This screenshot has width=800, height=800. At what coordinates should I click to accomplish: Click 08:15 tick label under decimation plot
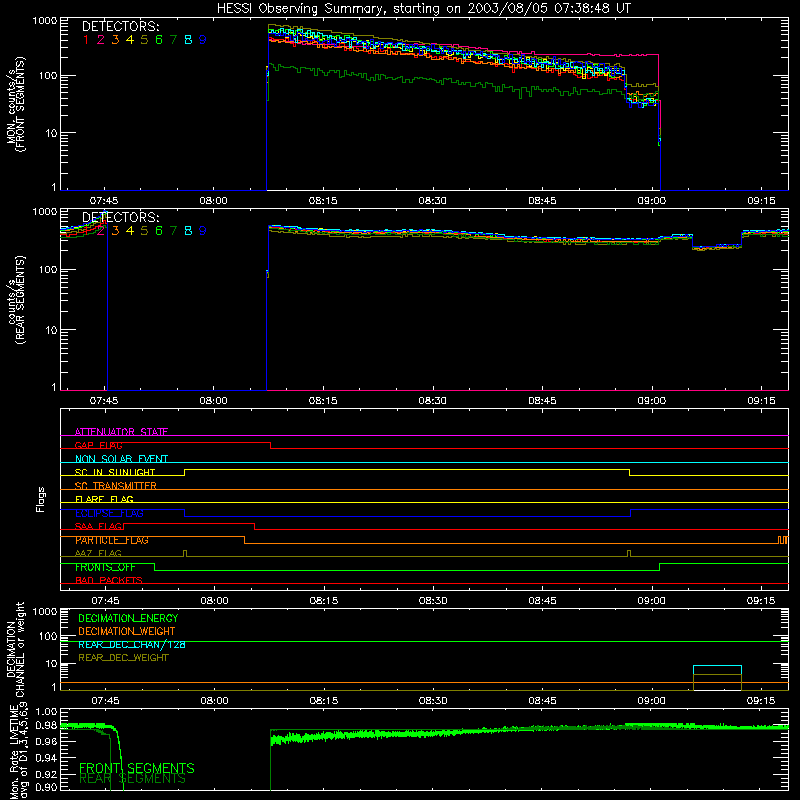click(323, 701)
